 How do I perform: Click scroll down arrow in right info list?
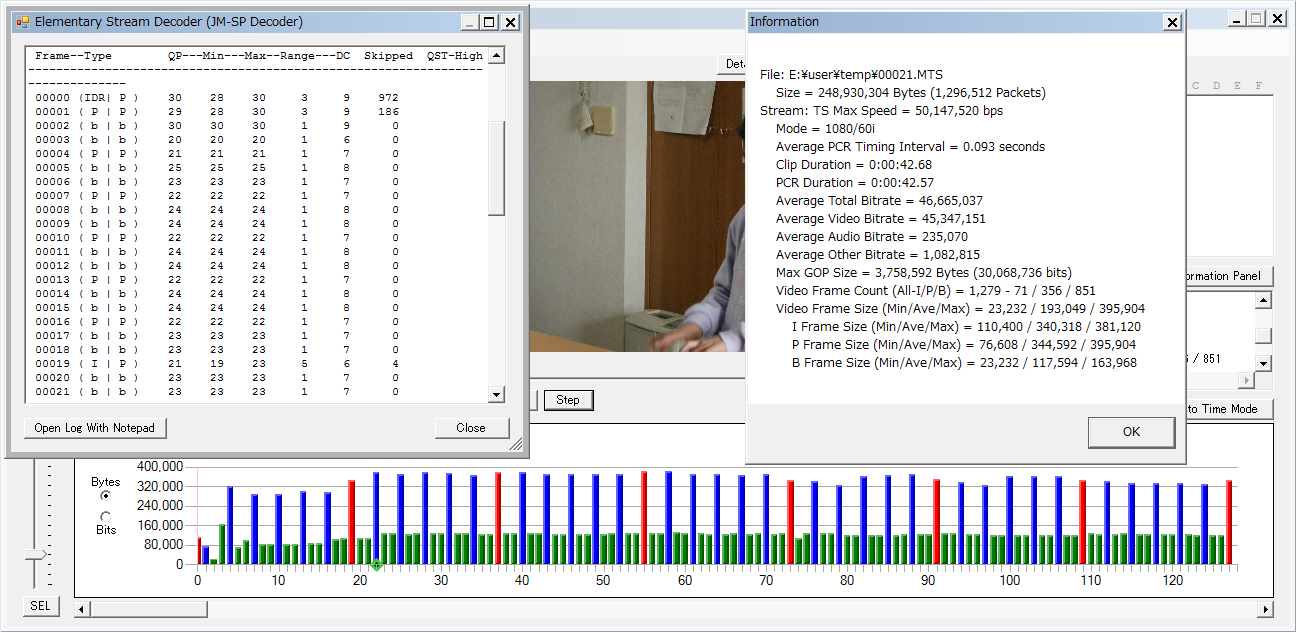pos(1264,364)
